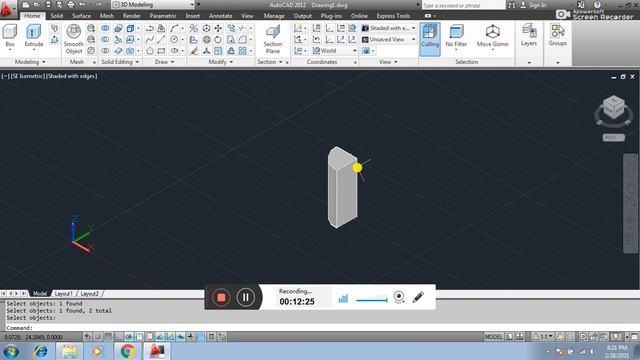Click the ViewCube in the viewport
Screen dimensions: 640x360
click(613, 108)
